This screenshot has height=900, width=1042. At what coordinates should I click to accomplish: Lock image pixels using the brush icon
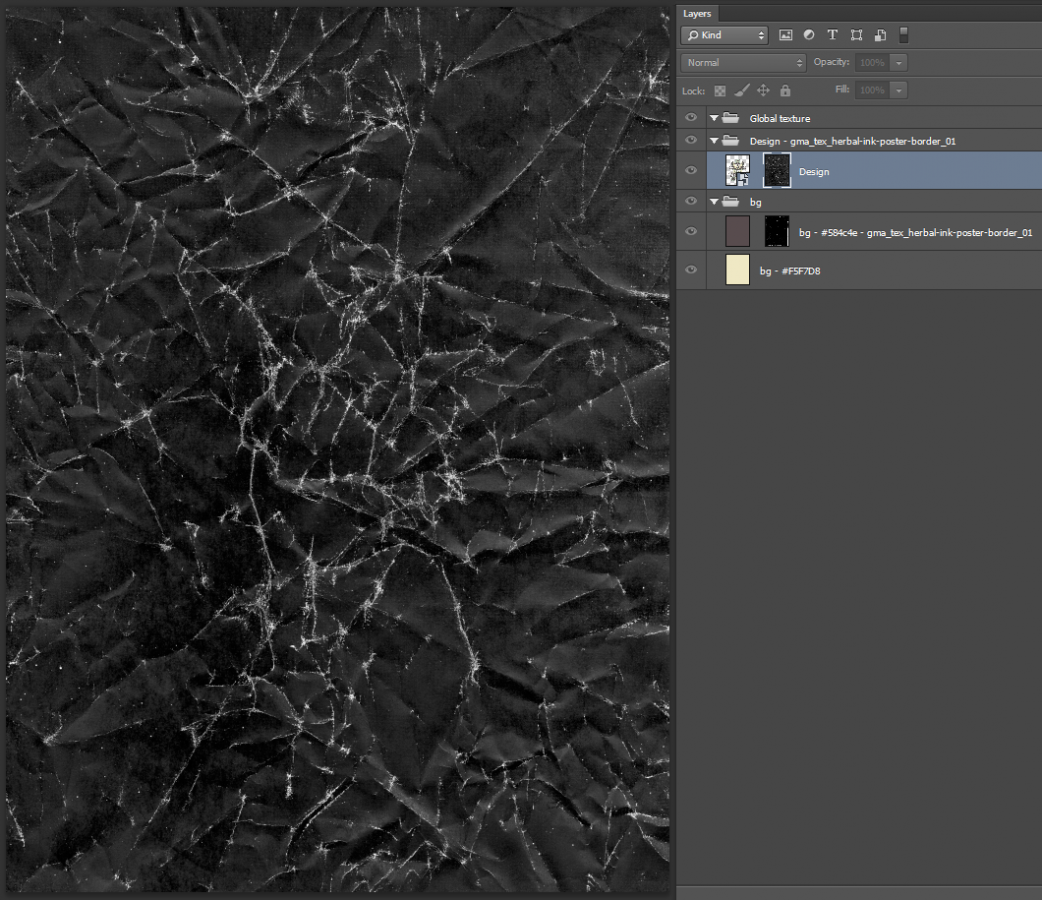coord(742,90)
